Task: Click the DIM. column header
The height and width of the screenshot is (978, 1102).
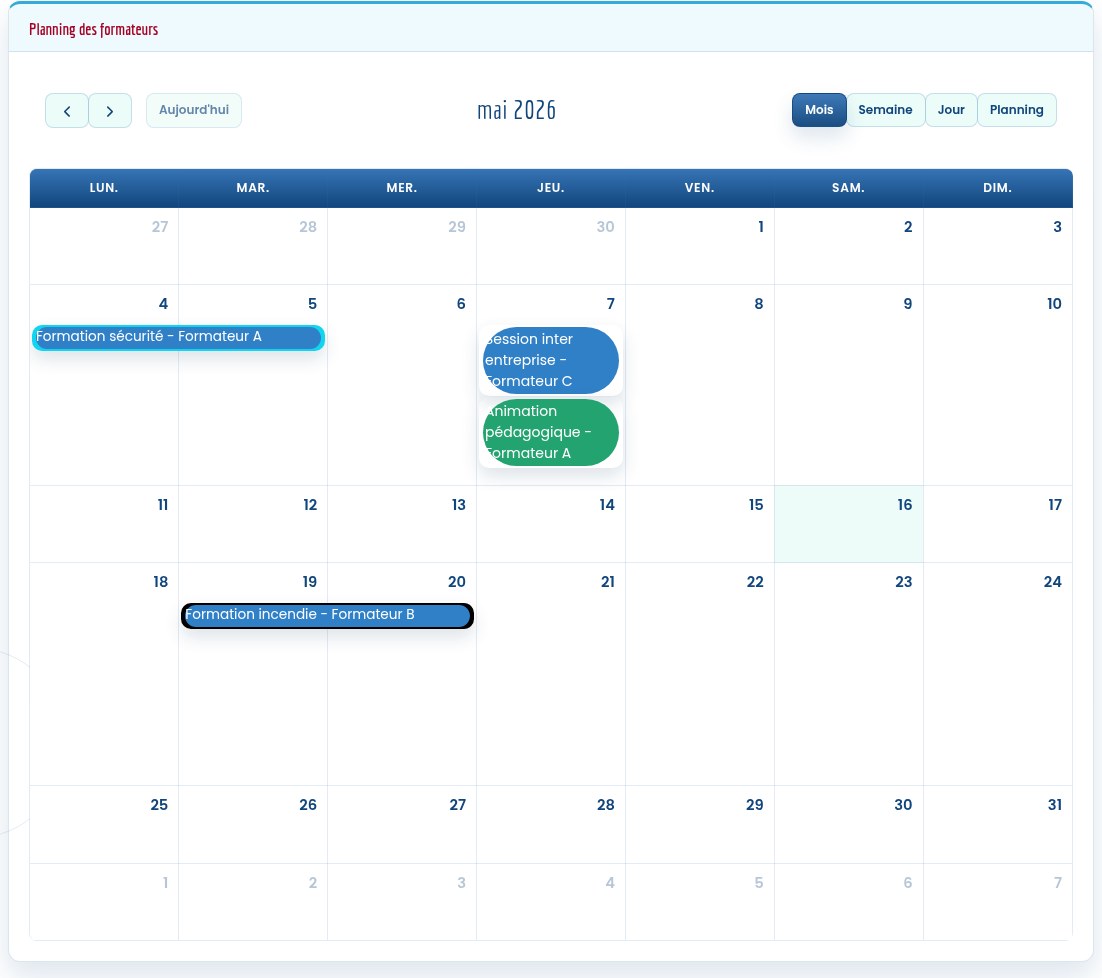Action: tap(998, 188)
